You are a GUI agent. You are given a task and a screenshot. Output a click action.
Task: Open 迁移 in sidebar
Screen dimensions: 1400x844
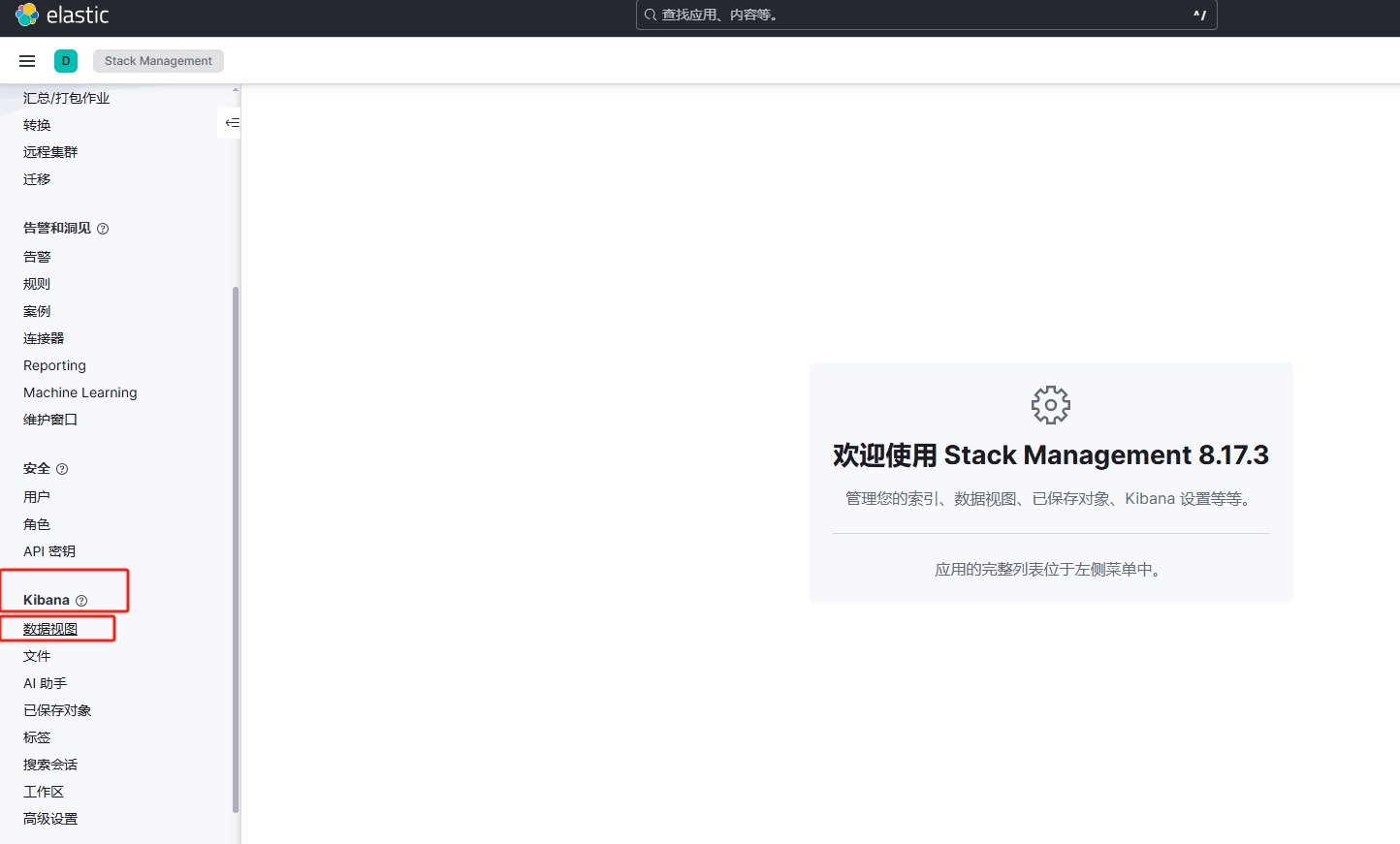point(37,179)
